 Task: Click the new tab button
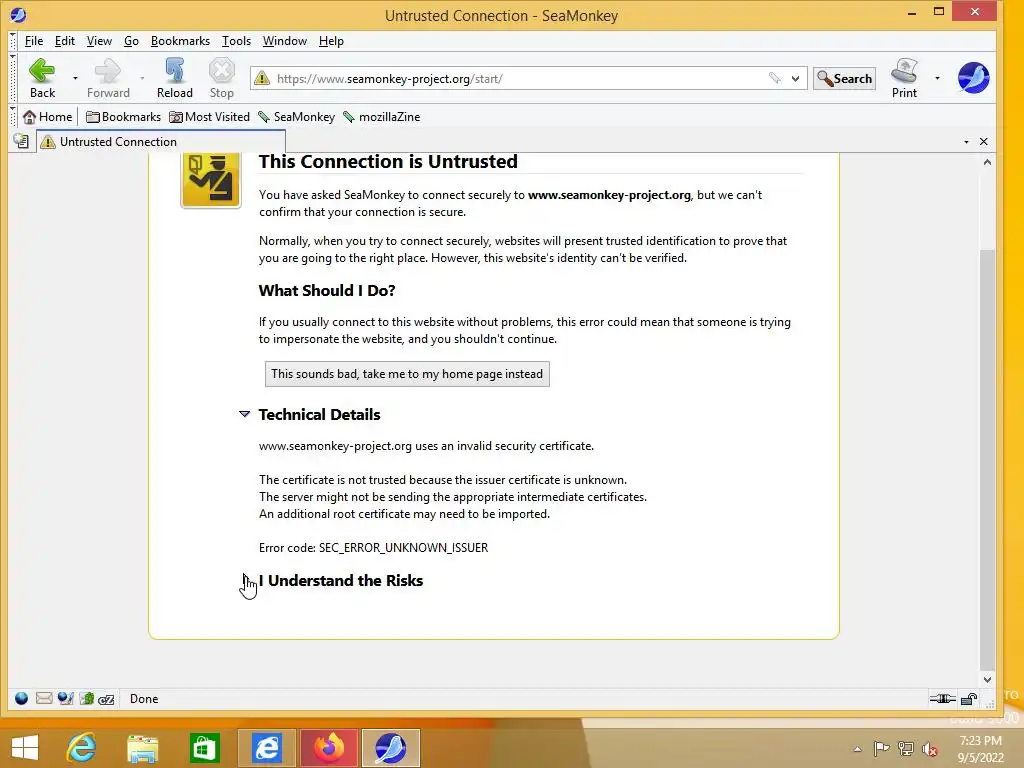click(x=21, y=141)
